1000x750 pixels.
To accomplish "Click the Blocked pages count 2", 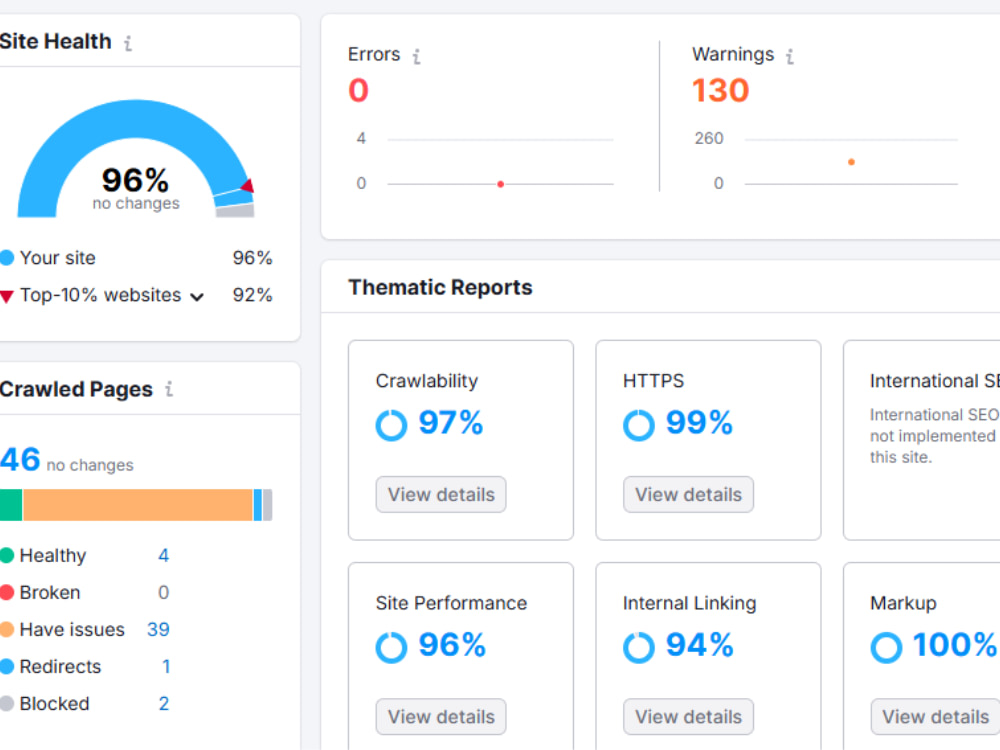I will 163,703.
